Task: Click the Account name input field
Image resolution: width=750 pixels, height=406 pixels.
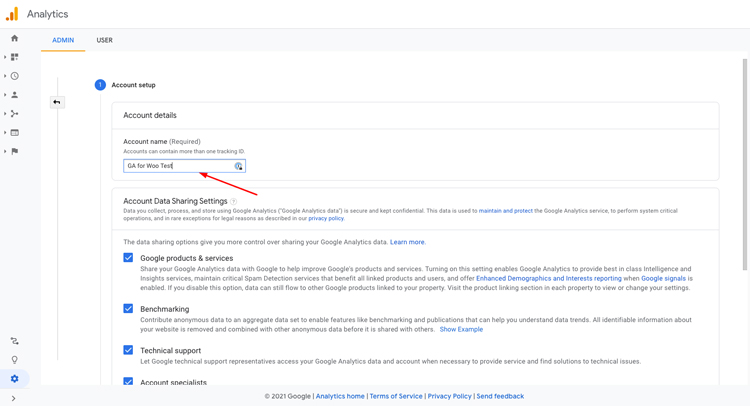Action: [178, 166]
